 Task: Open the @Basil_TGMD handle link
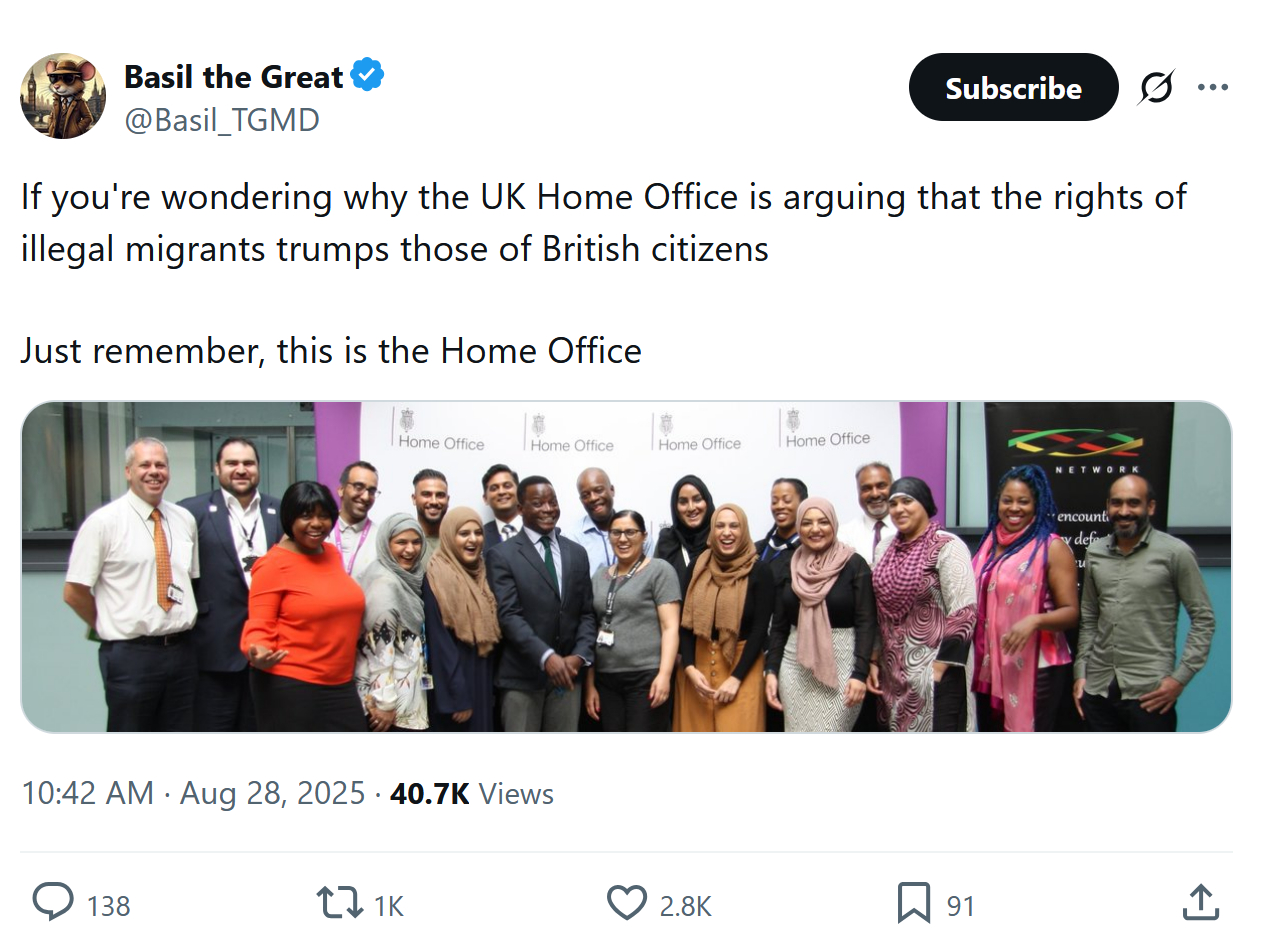click(x=221, y=120)
